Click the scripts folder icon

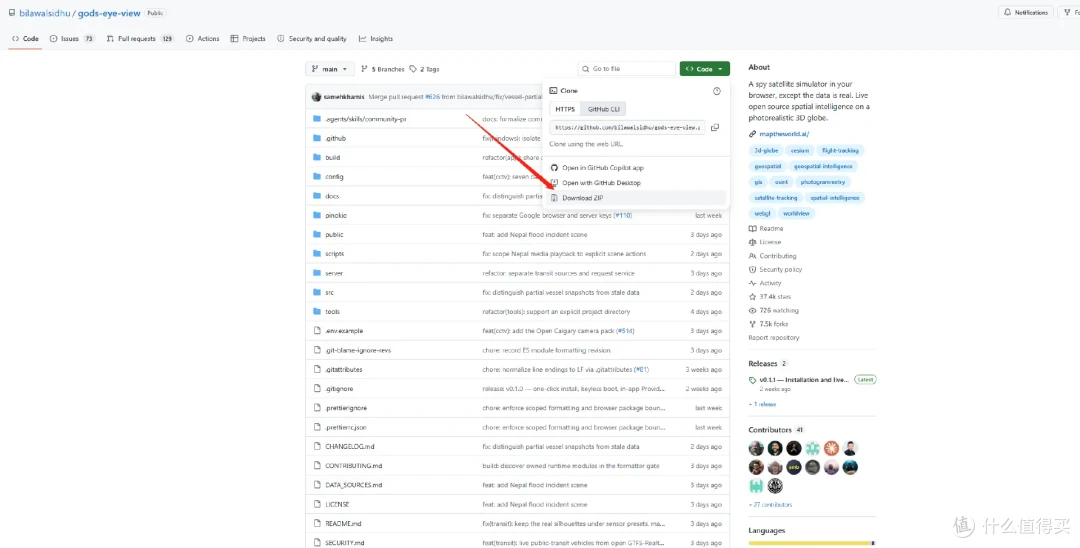click(x=317, y=254)
